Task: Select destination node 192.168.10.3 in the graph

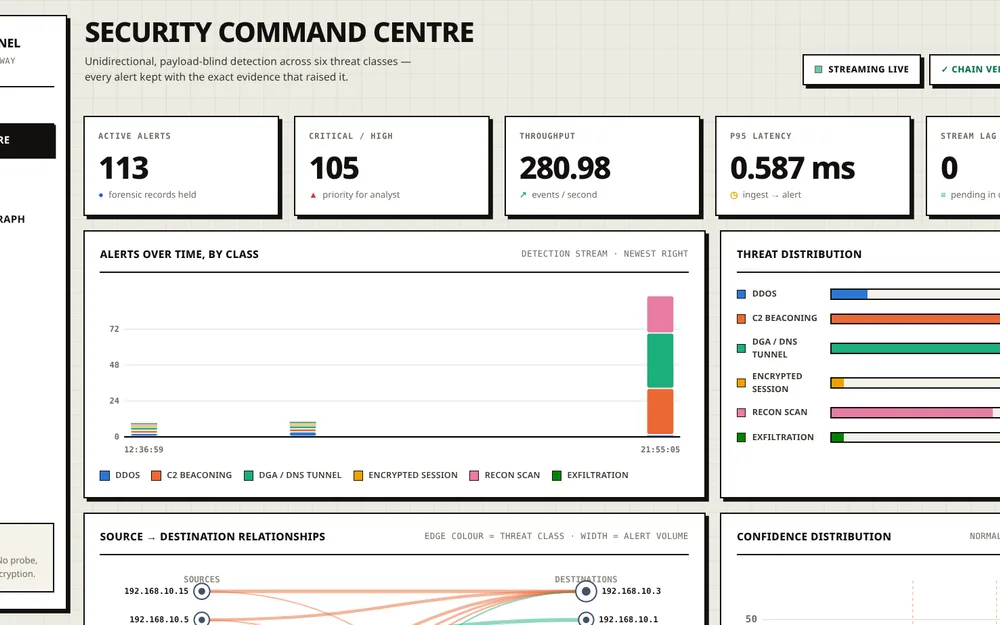Action: point(585,591)
